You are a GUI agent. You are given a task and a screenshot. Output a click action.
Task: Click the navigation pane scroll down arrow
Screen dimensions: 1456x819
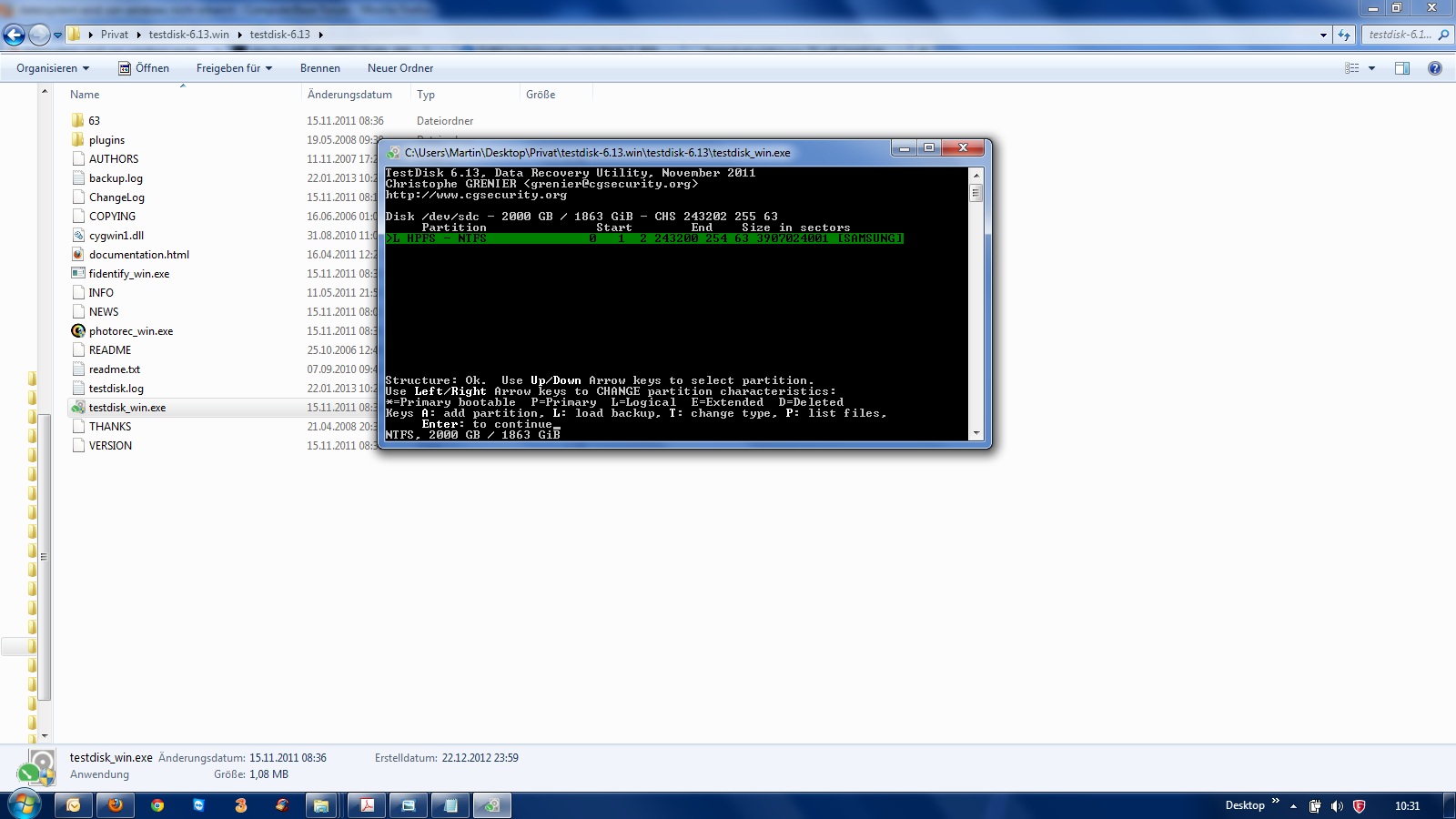[x=45, y=735]
